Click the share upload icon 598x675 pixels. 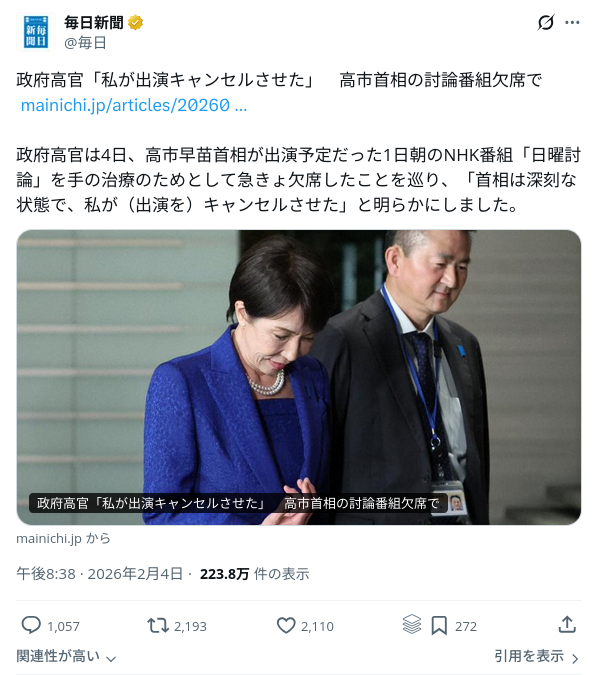tap(567, 625)
